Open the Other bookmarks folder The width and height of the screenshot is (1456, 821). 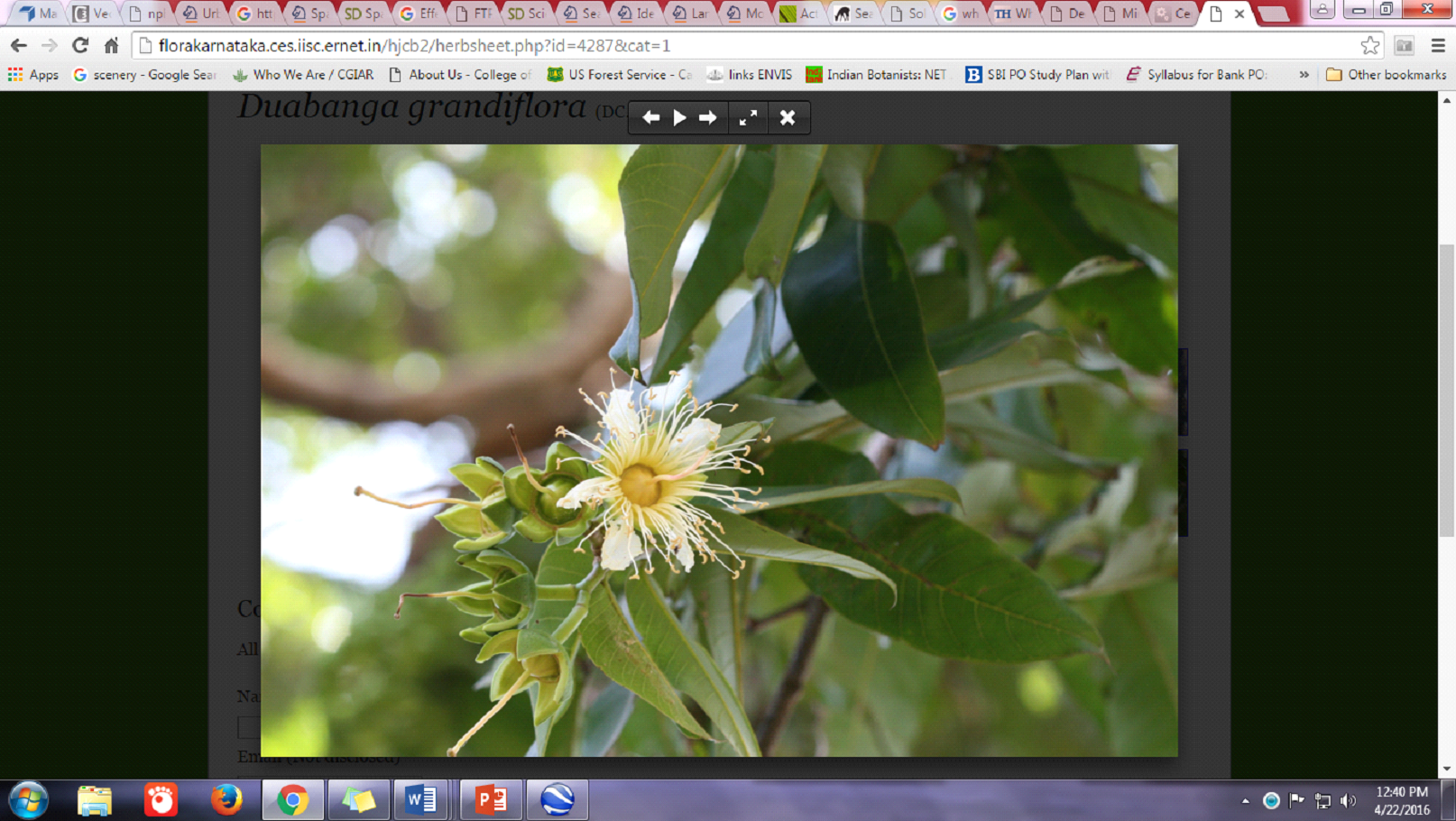(1386, 75)
